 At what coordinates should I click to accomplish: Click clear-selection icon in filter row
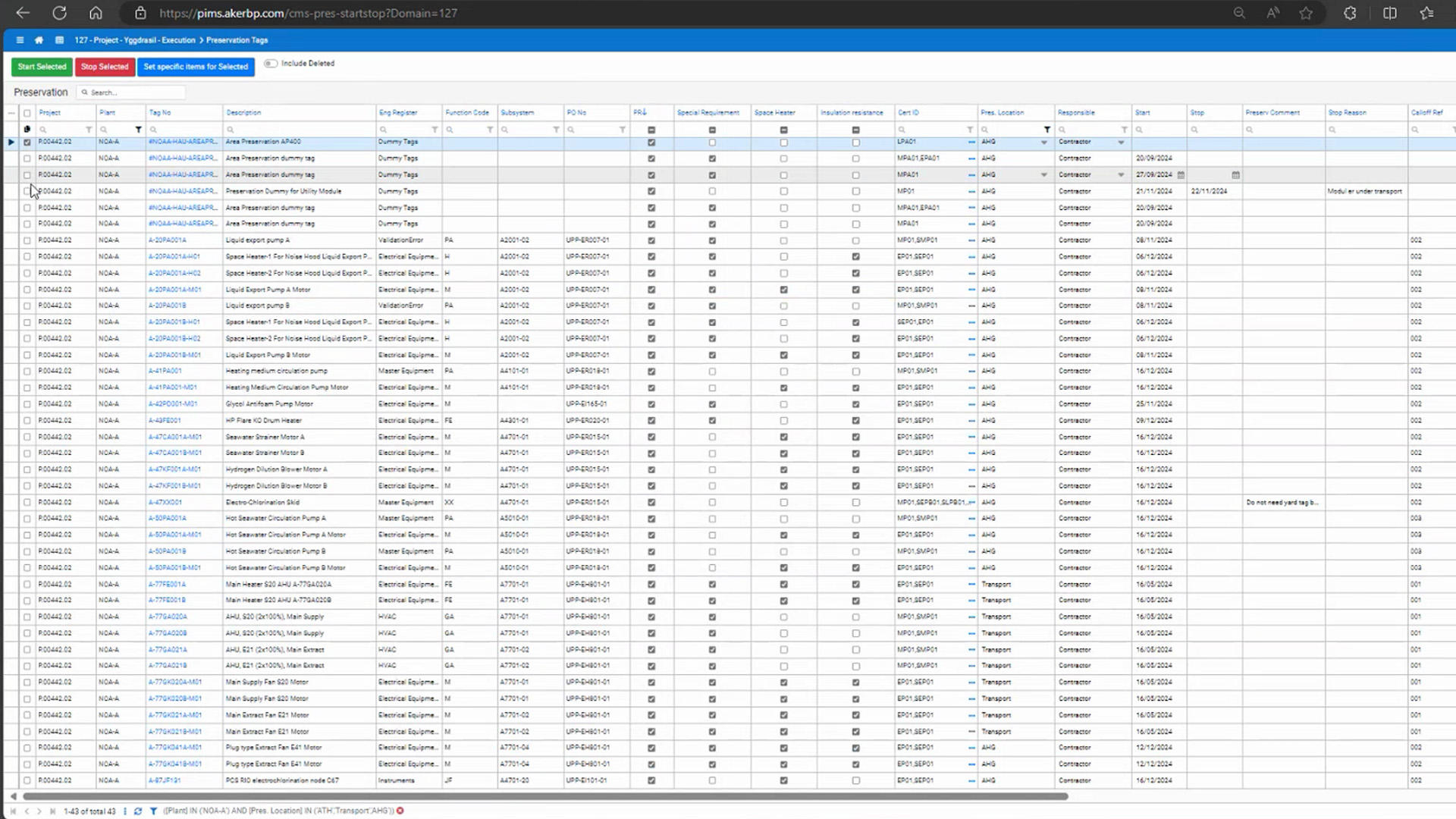point(27,130)
